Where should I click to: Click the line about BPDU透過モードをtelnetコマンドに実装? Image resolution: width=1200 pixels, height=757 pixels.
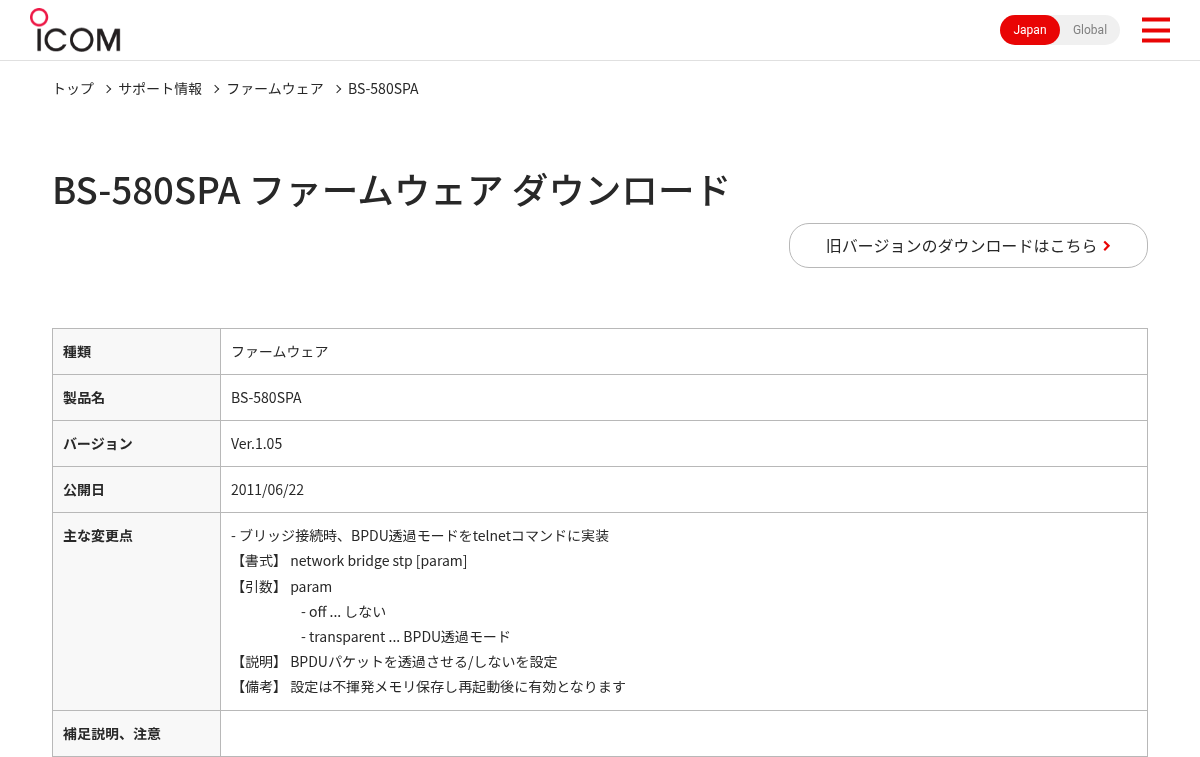point(420,535)
